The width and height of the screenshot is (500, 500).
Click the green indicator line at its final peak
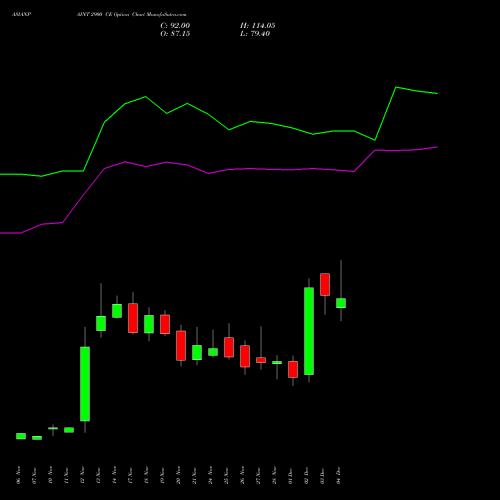tap(396, 87)
